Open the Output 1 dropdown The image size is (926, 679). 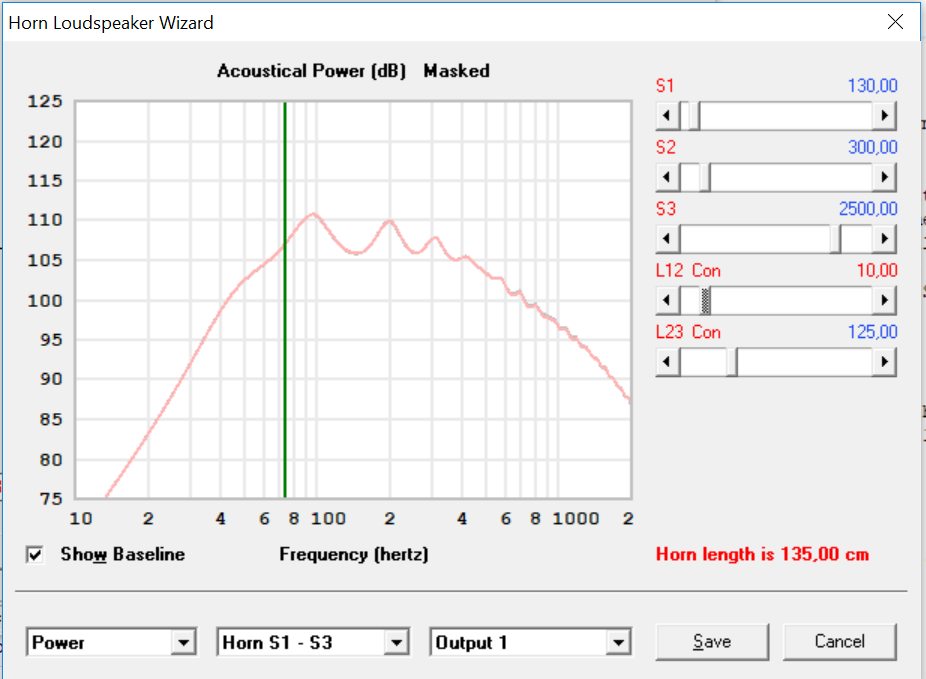(618, 642)
